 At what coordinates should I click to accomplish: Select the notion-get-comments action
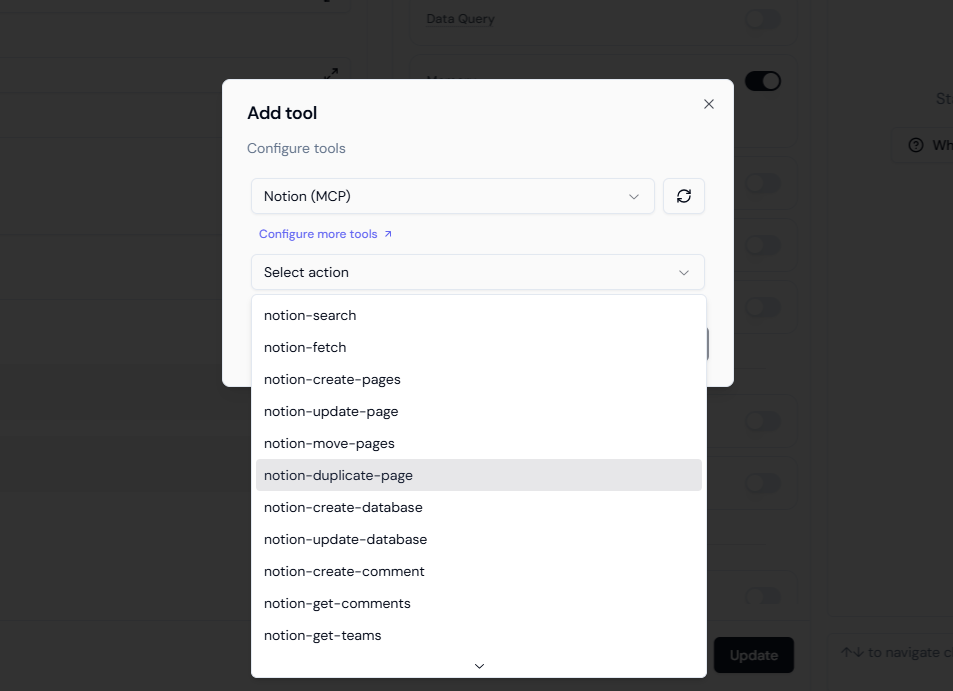point(336,603)
